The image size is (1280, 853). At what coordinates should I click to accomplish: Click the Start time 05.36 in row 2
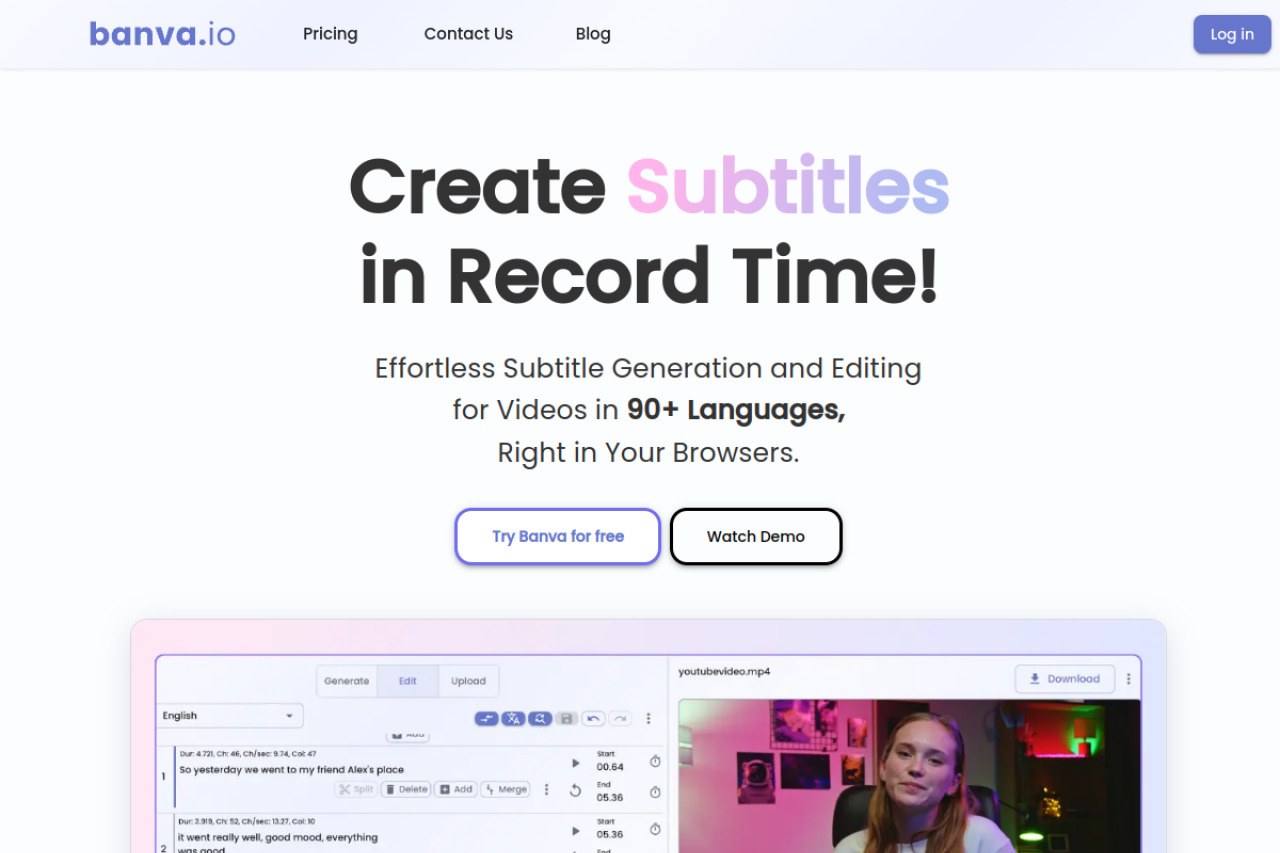click(x=610, y=834)
